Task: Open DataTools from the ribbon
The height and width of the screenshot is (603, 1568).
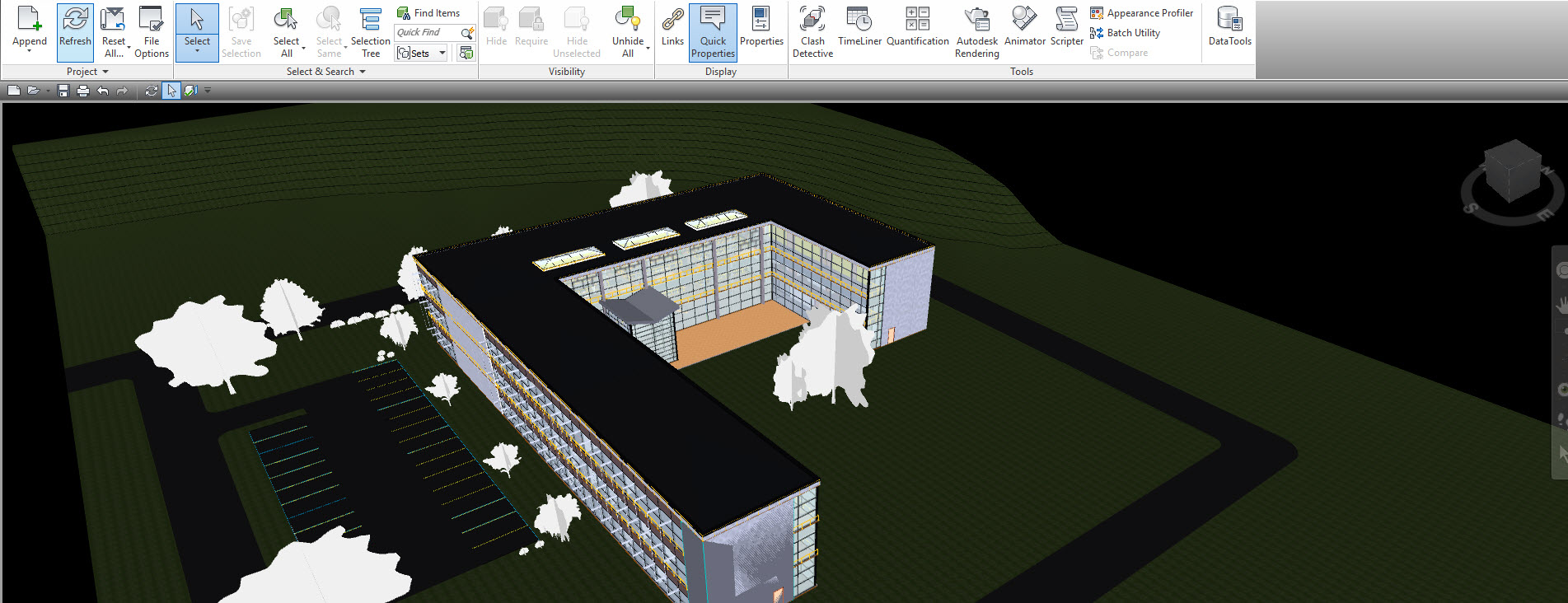Action: pos(1229,29)
